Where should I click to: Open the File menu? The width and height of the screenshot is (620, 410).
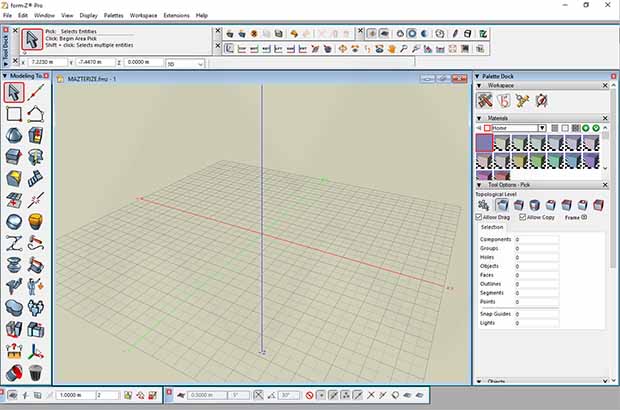coord(8,15)
